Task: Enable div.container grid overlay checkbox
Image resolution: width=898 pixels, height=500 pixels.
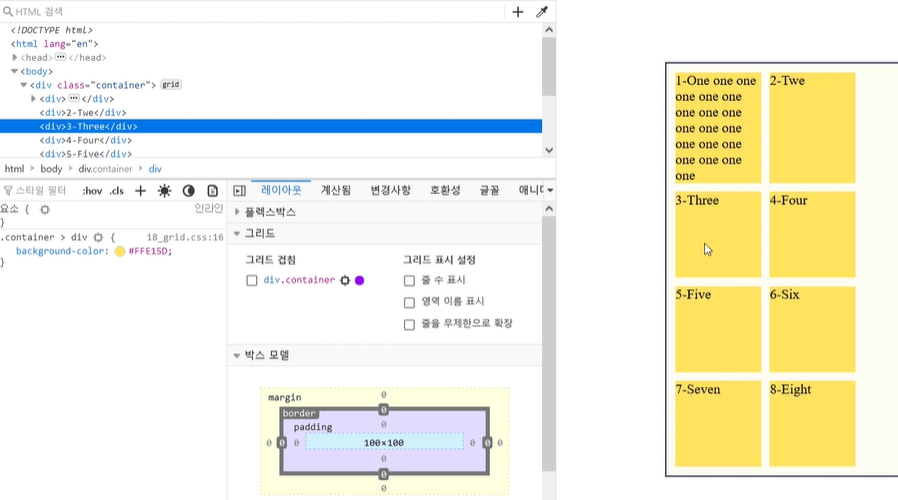Action: tap(251, 280)
